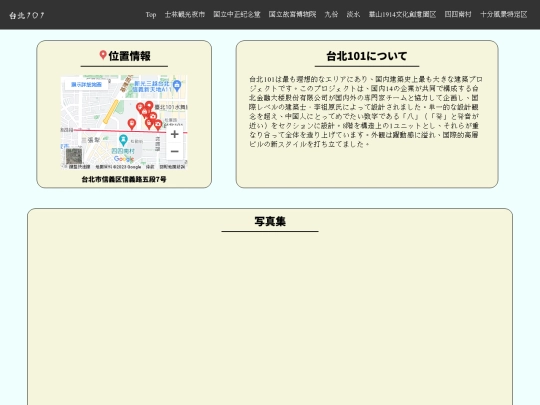Click the map terms of use link
The image size is (540, 405).
(150, 167)
